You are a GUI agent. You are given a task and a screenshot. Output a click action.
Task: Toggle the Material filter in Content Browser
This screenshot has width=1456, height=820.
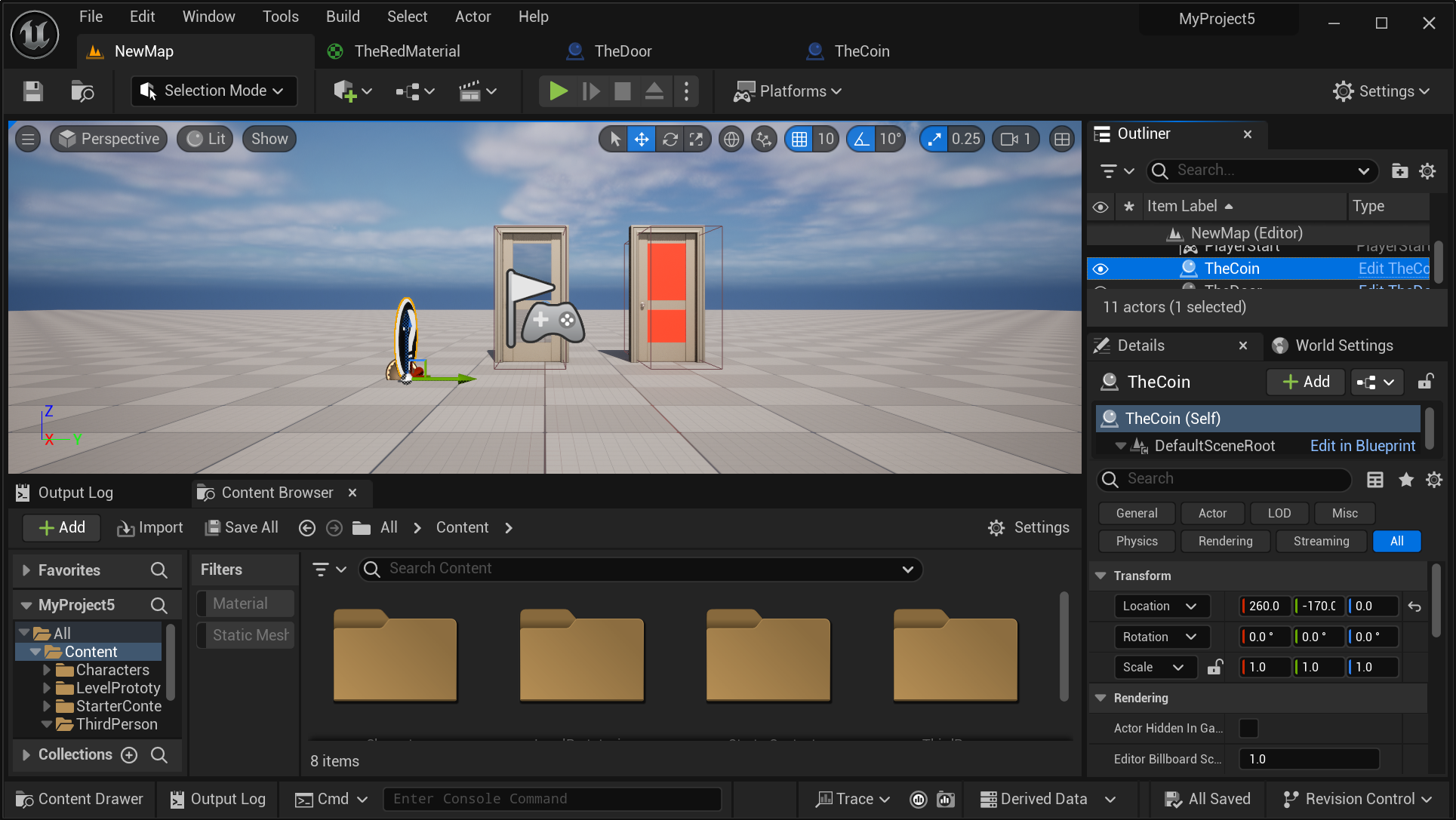[246, 603]
